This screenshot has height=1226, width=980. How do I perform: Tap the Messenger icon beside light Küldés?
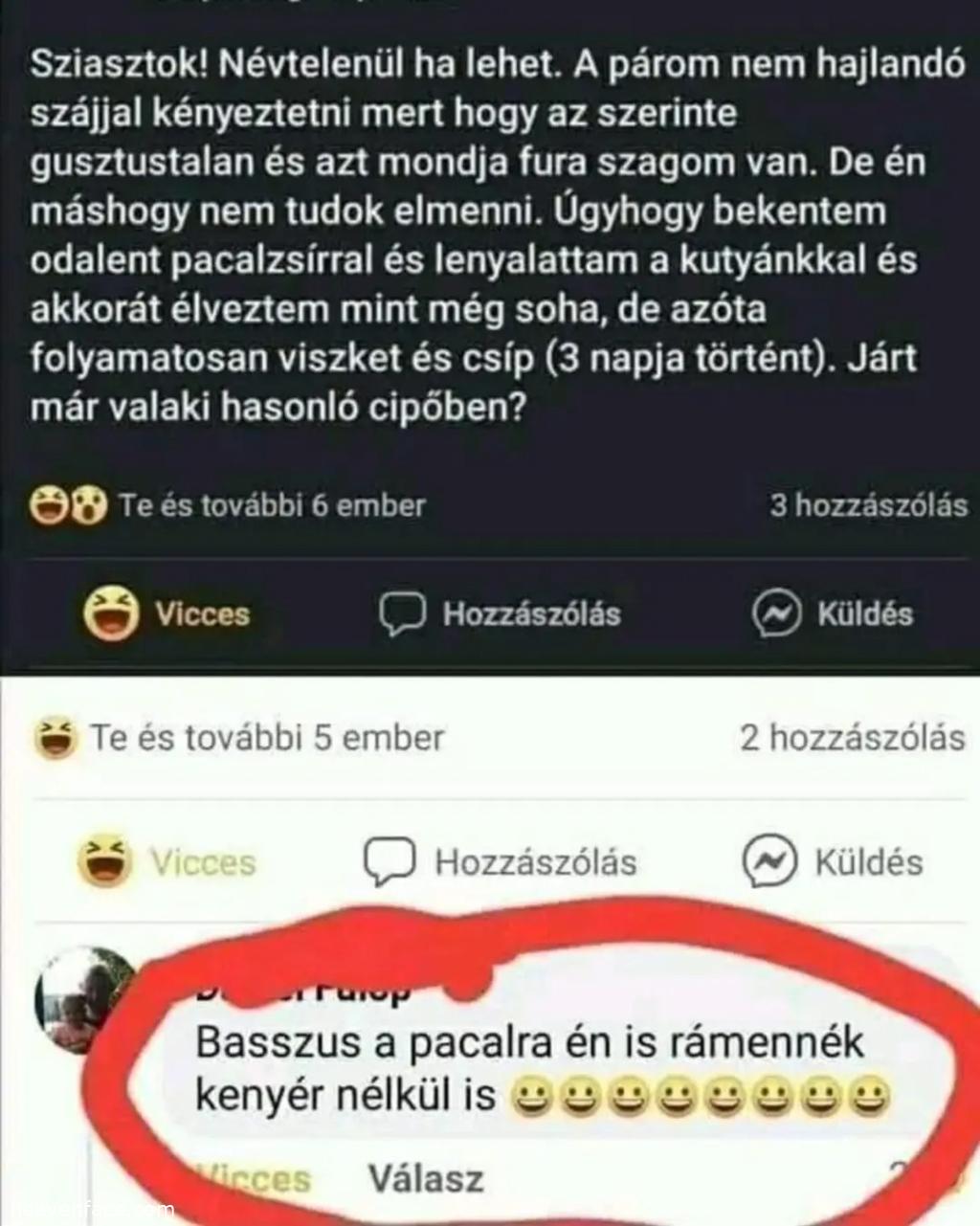[769, 861]
